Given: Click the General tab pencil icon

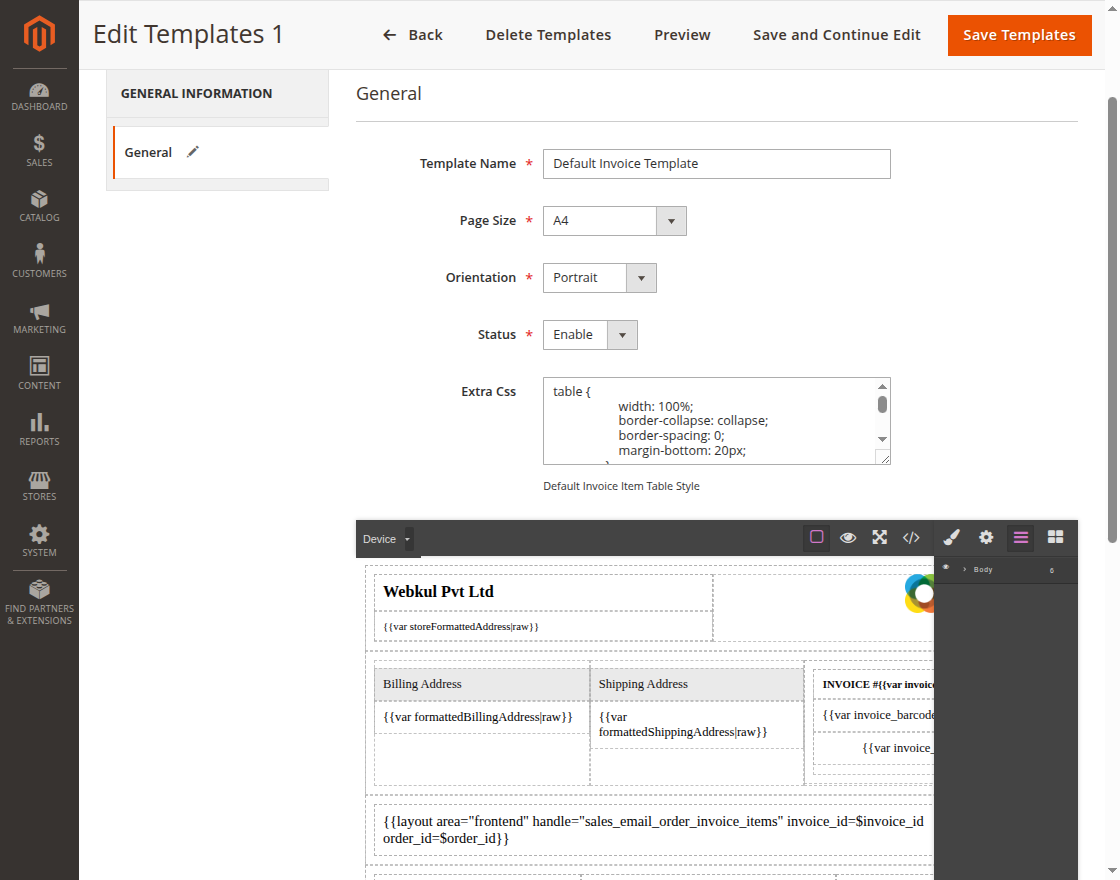Looking at the screenshot, I should [x=193, y=151].
